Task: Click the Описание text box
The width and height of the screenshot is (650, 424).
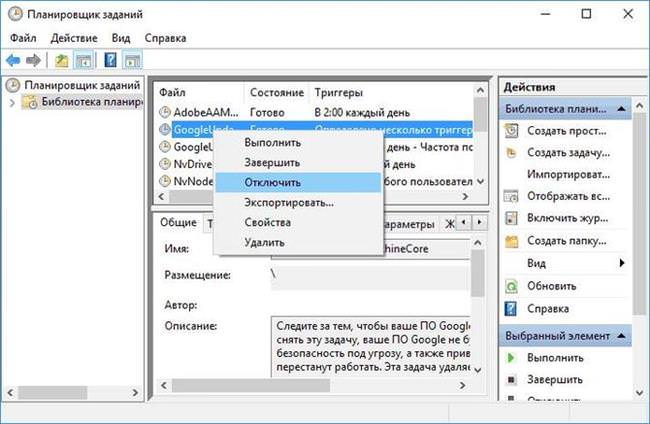Action: point(371,346)
